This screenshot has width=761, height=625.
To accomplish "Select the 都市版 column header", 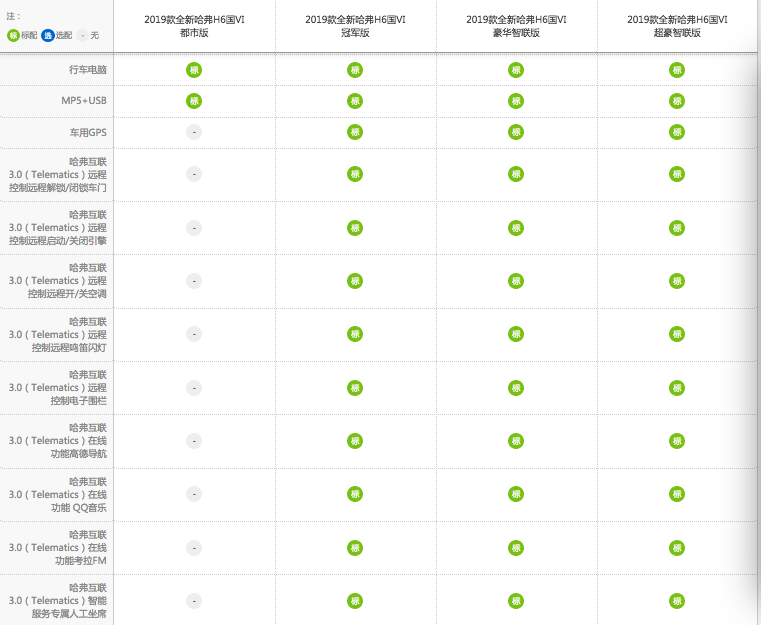I will click(x=194, y=26).
